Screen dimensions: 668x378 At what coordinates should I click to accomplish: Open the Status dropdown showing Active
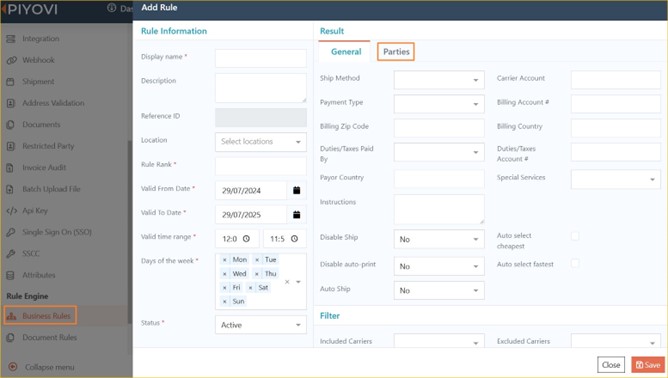[x=261, y=325]
